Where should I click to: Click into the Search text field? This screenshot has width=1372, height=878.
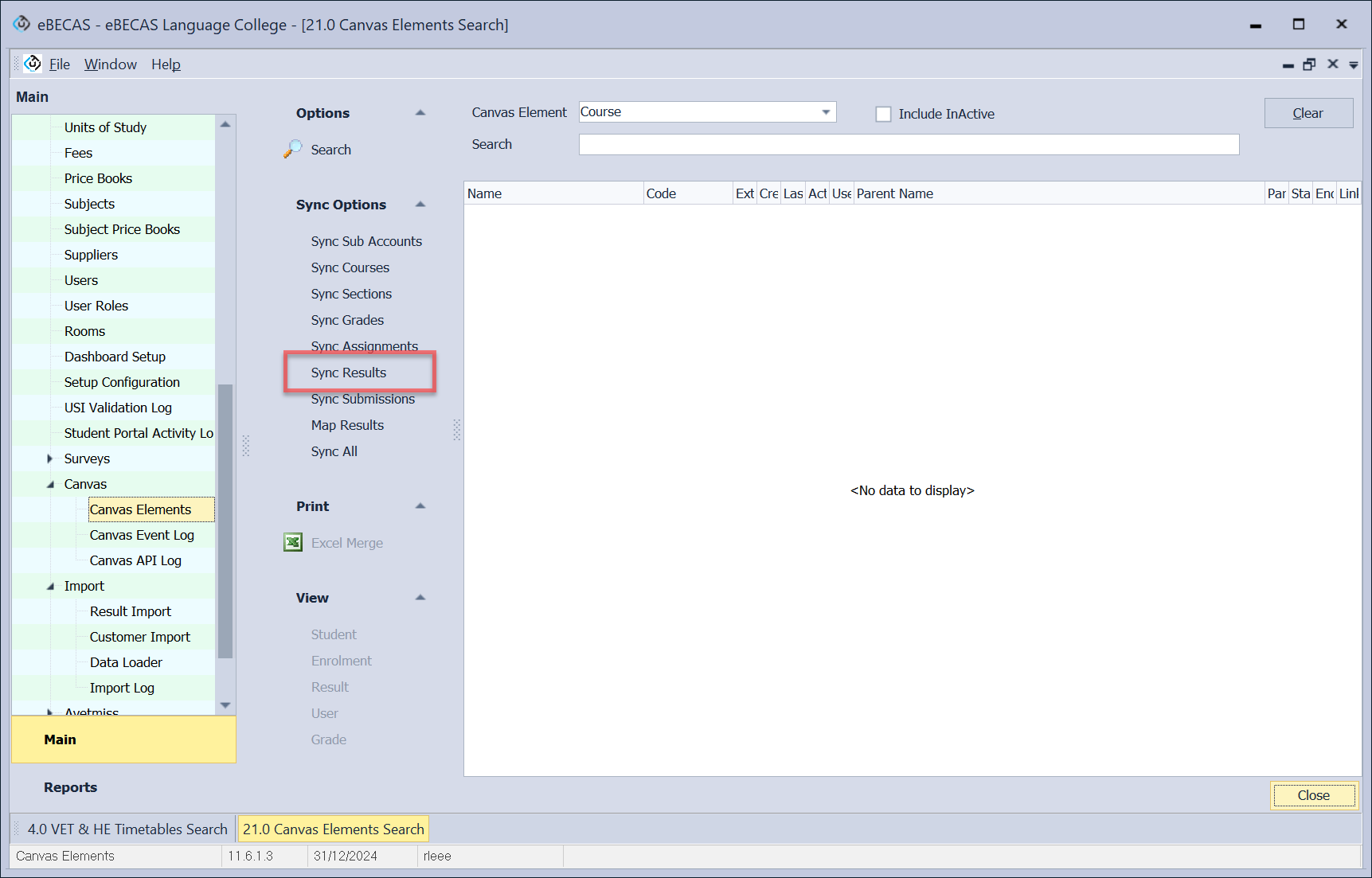point(908,144)
